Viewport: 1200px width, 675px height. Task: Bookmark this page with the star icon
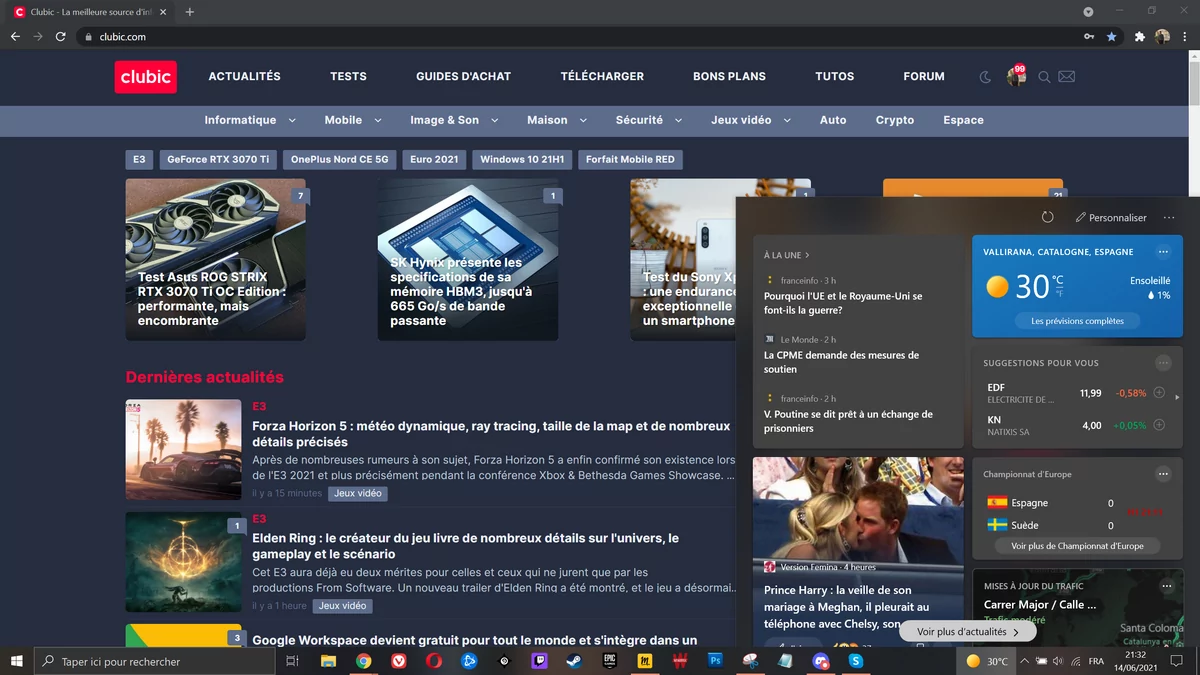[1112, 37]
